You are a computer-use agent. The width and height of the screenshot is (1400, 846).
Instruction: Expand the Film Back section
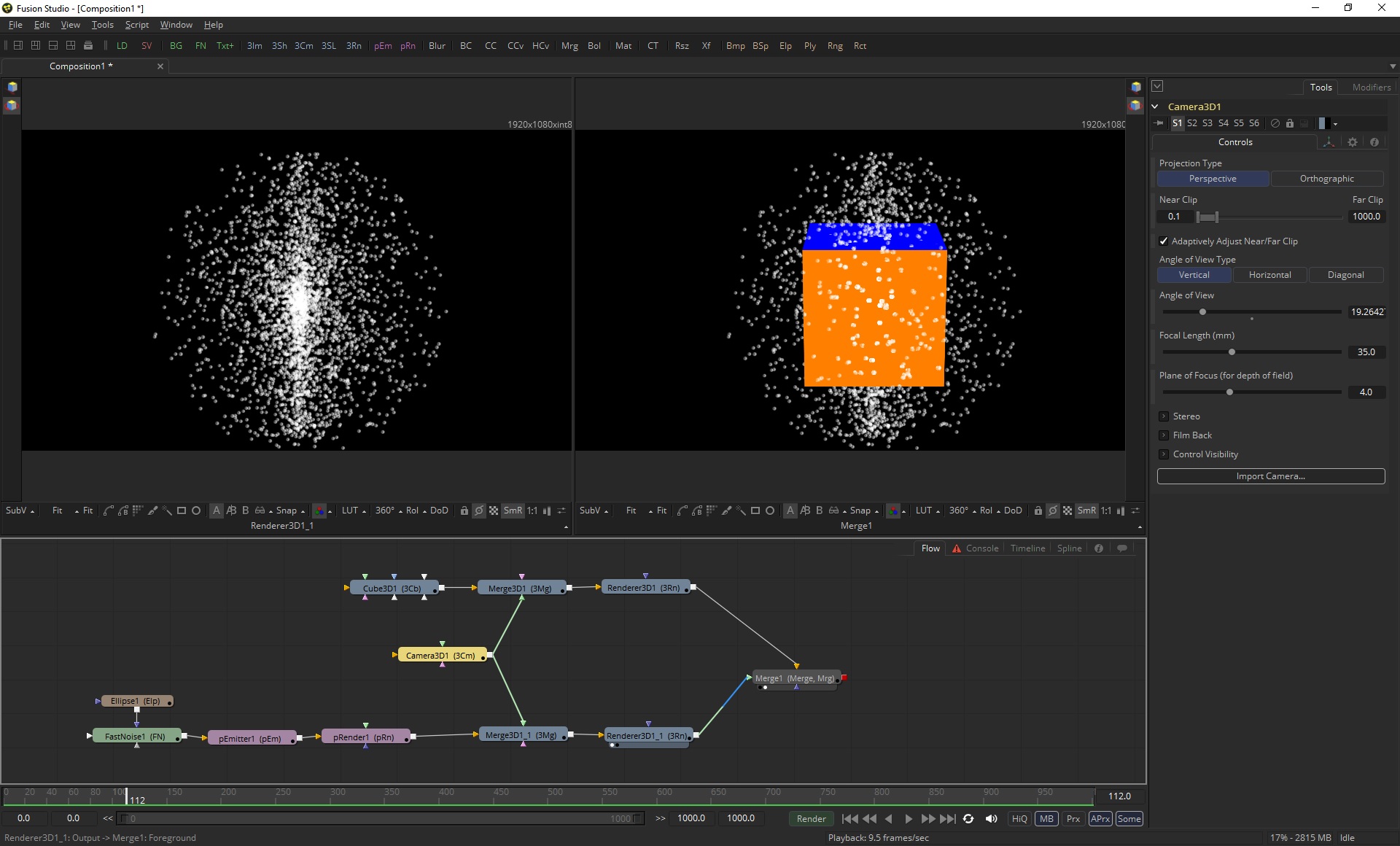1164,435
